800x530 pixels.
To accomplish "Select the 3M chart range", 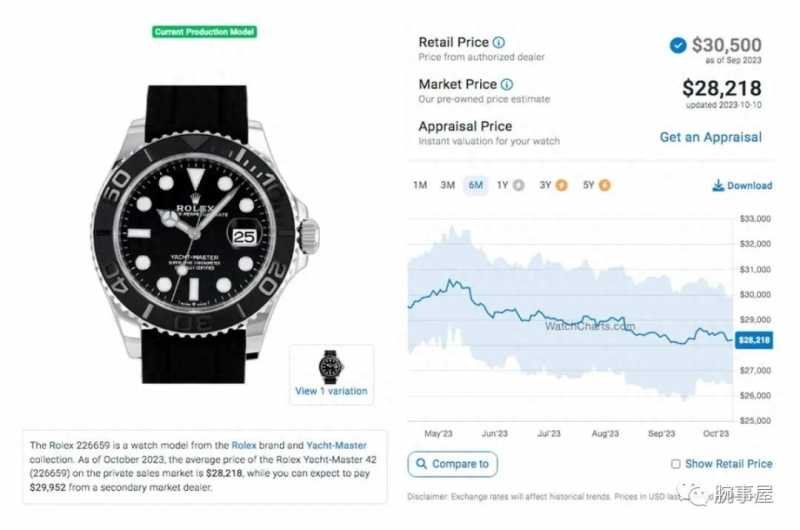I will [x=447, y=185].
